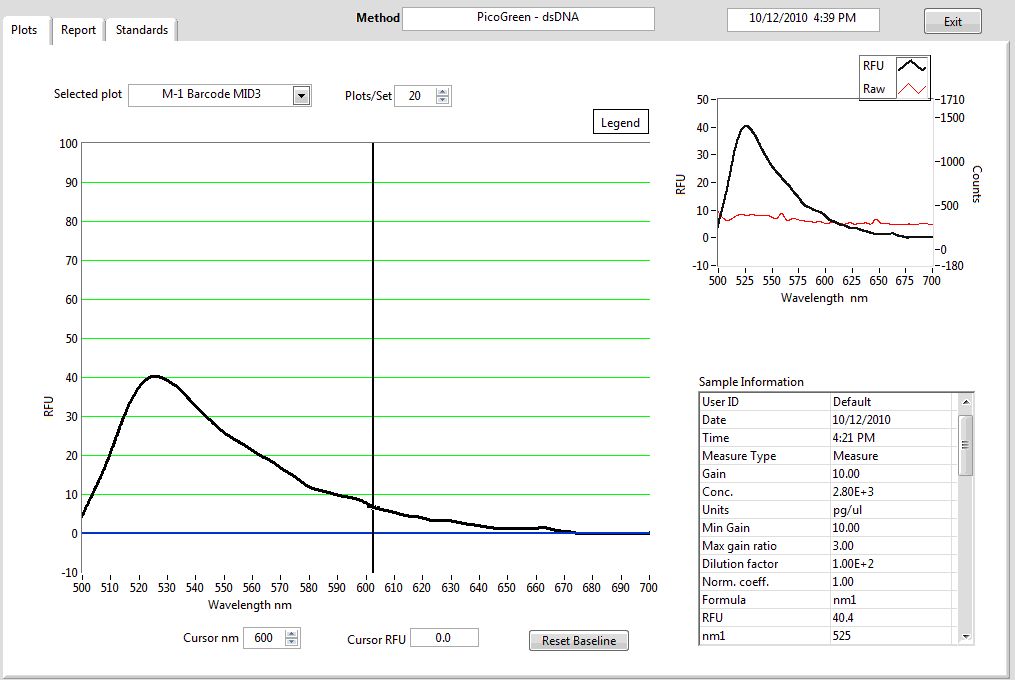Click the Units value pg/ul

[x=847, y=510]
